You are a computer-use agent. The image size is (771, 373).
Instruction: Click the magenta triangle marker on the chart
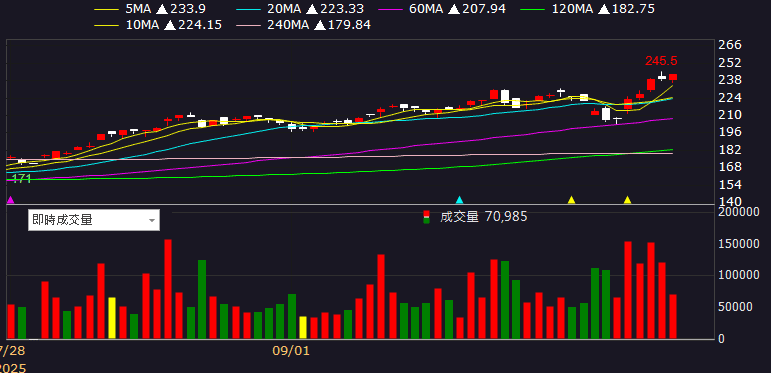pos(10,200)
